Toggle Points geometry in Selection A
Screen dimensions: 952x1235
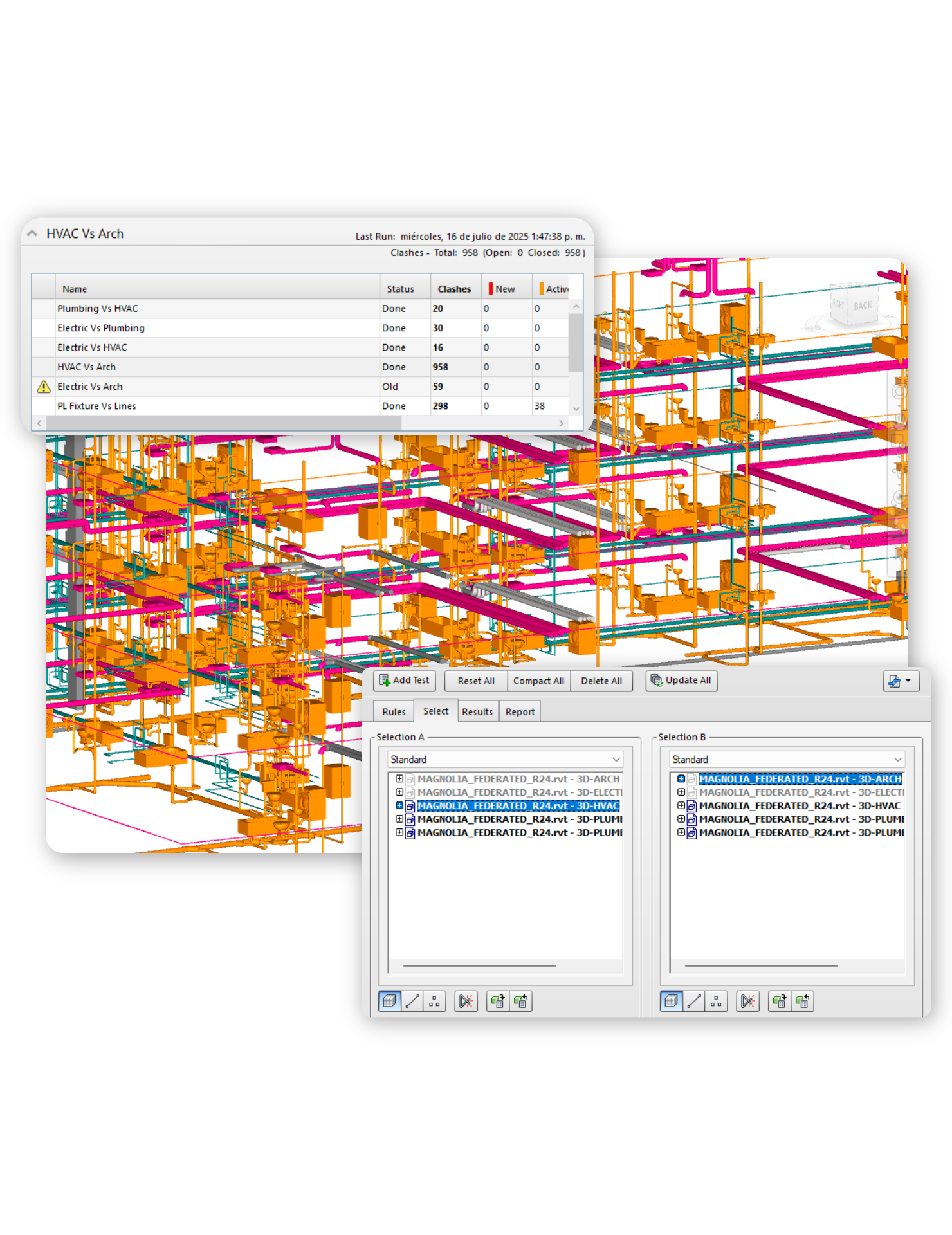coord(434,1001)
